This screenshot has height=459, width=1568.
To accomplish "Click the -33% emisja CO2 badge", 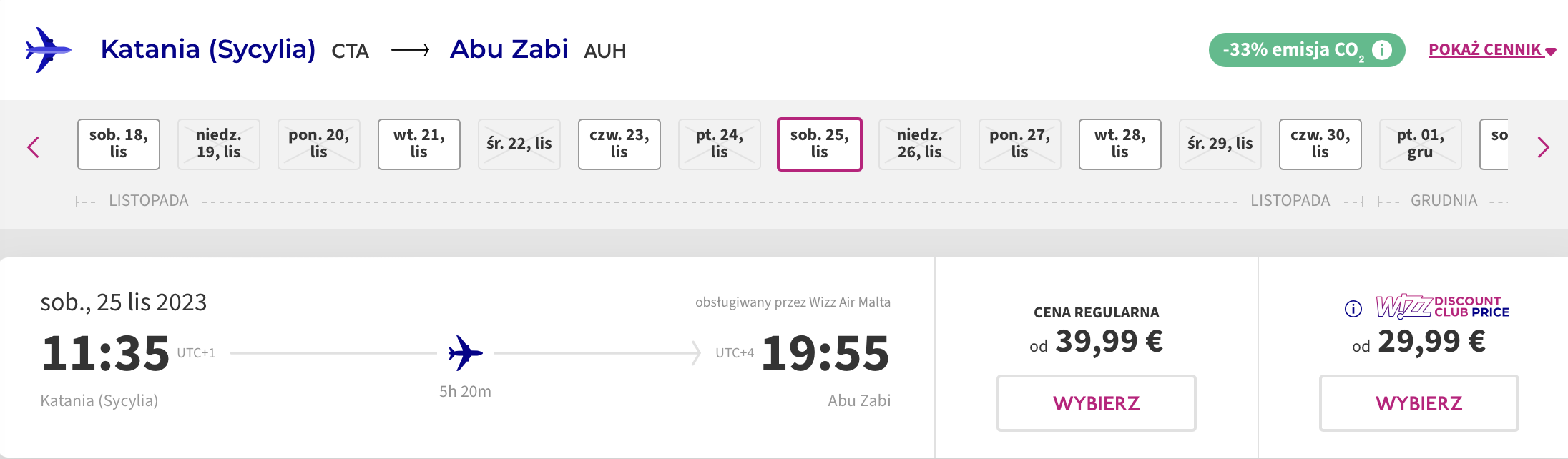I will click(1307, 50).
